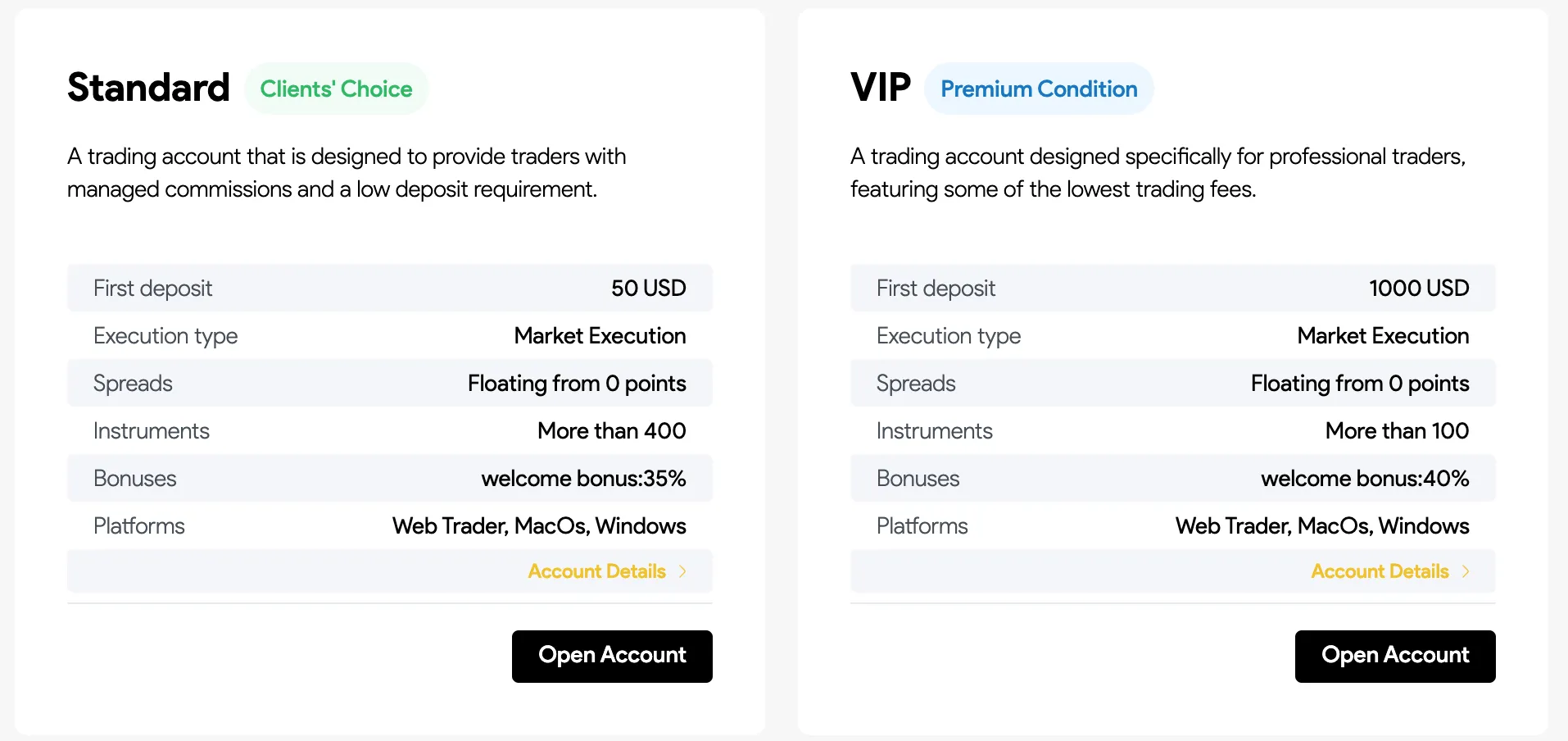1568x741 pixels.
Task: Click VIP welcome bonus:40% value
Action: [1365, 478]
